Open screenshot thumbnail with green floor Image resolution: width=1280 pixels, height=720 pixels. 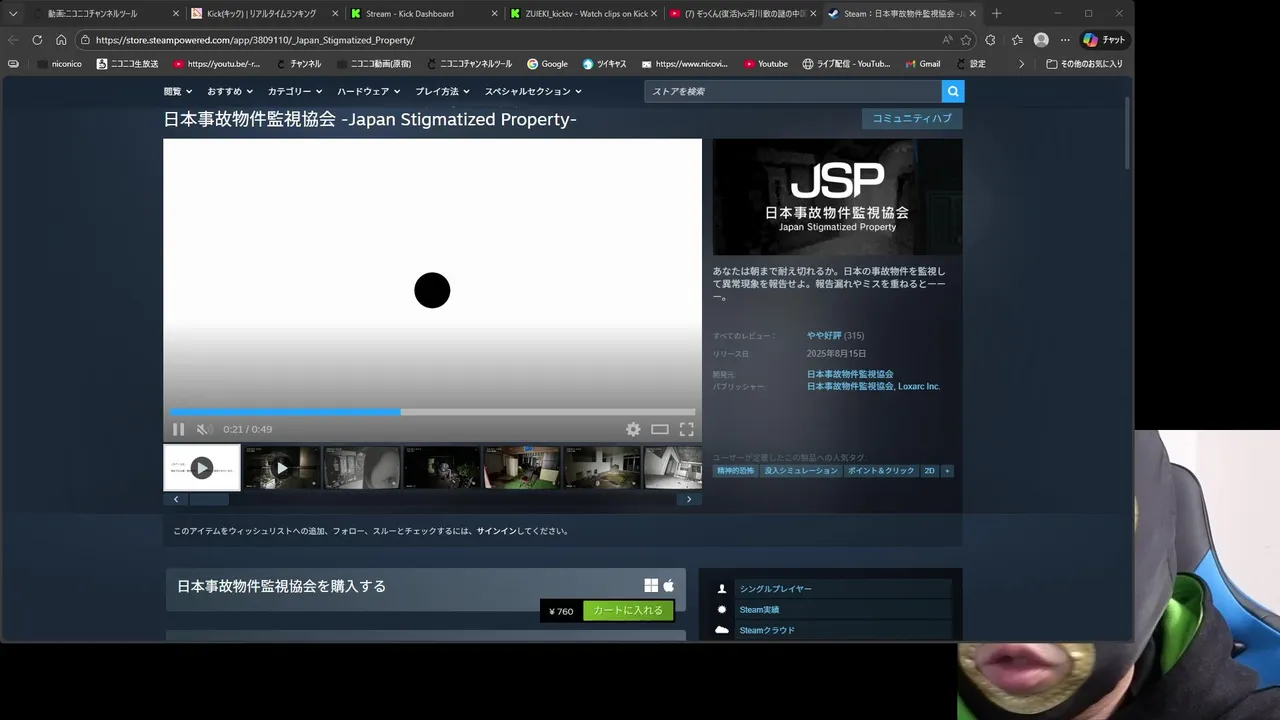pyautogui.click(x=522, y=467)
